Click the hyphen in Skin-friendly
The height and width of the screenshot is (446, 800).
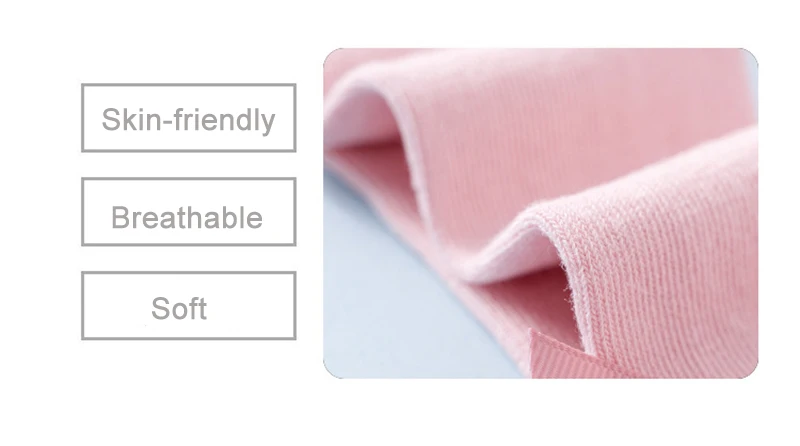coord(167,123)
